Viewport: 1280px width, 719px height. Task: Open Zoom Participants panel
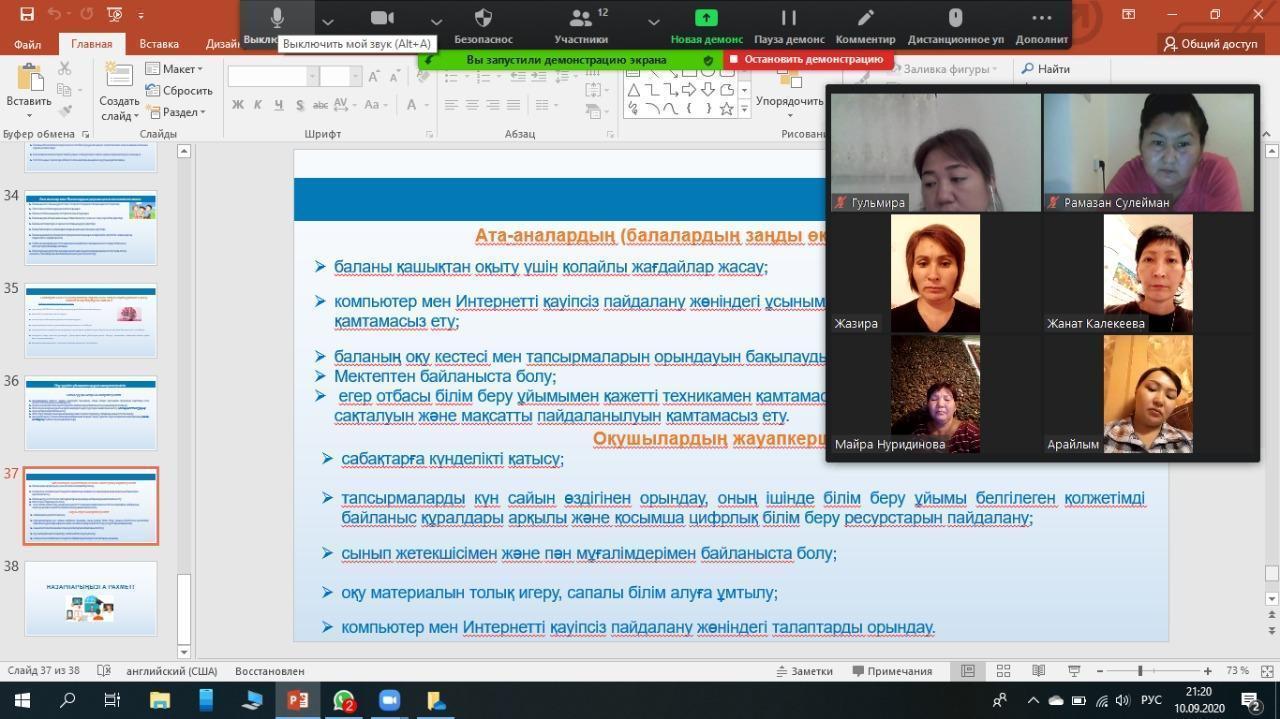581,18
